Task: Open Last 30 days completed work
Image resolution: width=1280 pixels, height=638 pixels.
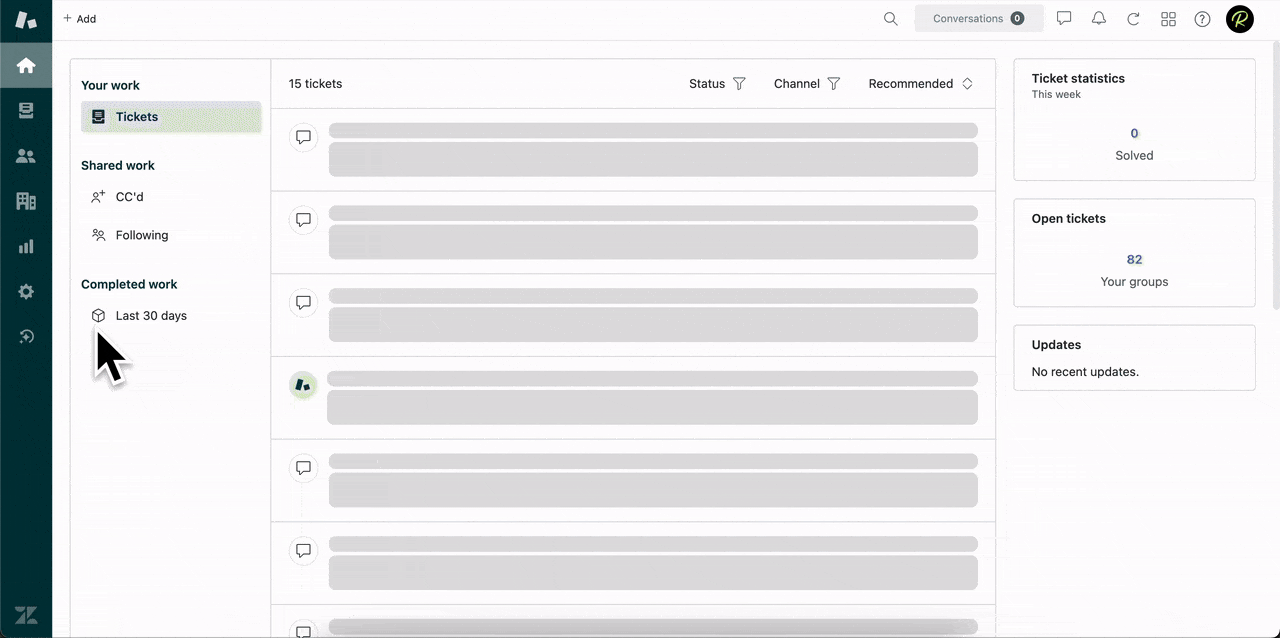Action: tap(150, 316)
